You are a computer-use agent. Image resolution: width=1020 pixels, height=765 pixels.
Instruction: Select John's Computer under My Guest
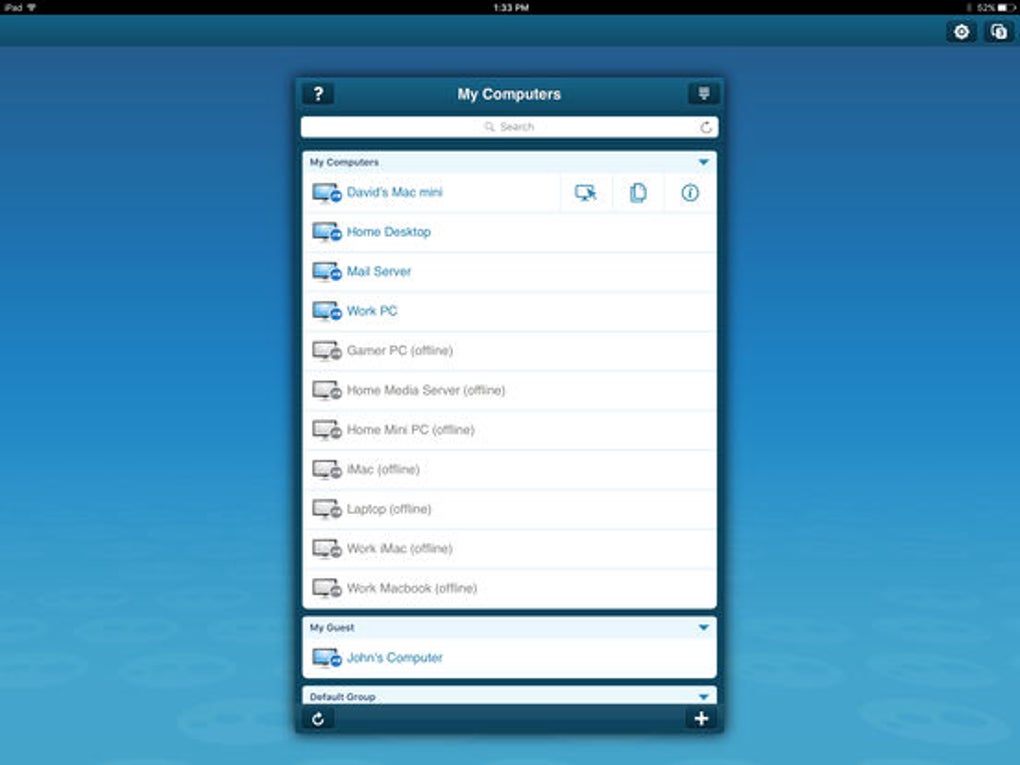(x=509, y=658)
